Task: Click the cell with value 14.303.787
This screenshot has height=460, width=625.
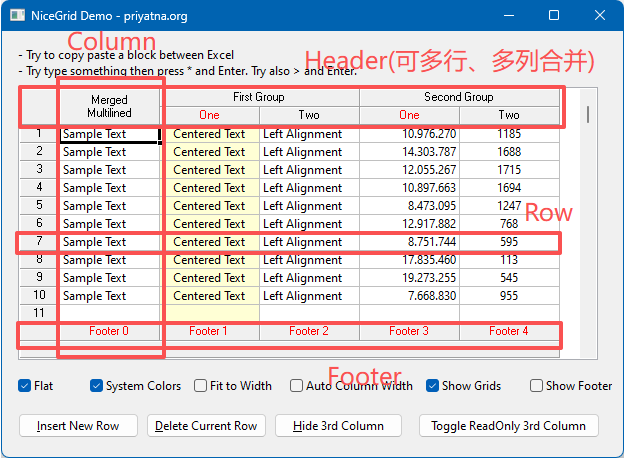Action: pyautogui.click(x=409, y=152)
